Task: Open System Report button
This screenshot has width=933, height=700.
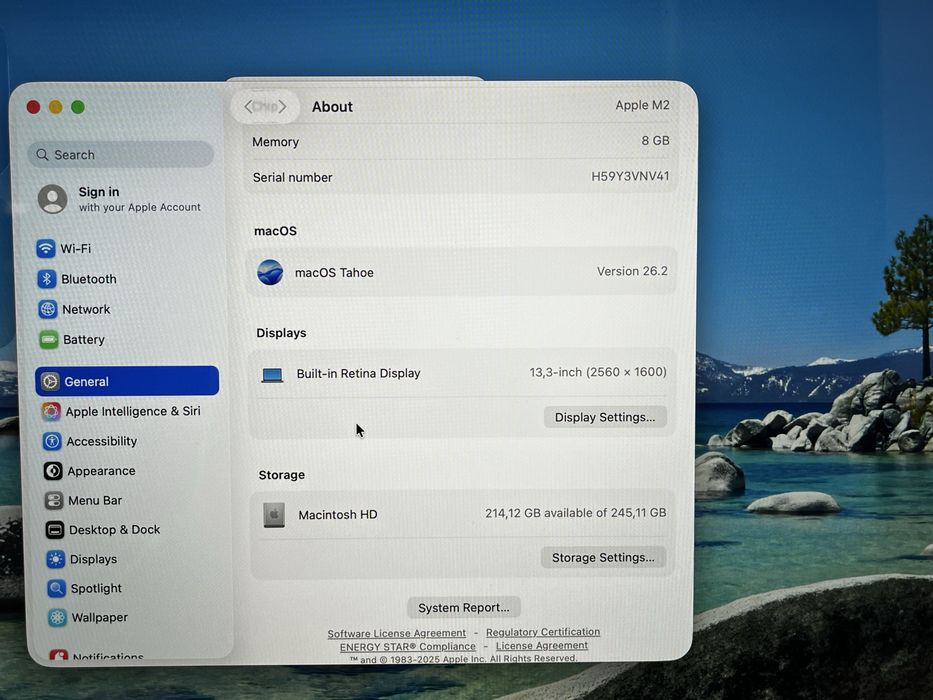Action: point(464,608)
